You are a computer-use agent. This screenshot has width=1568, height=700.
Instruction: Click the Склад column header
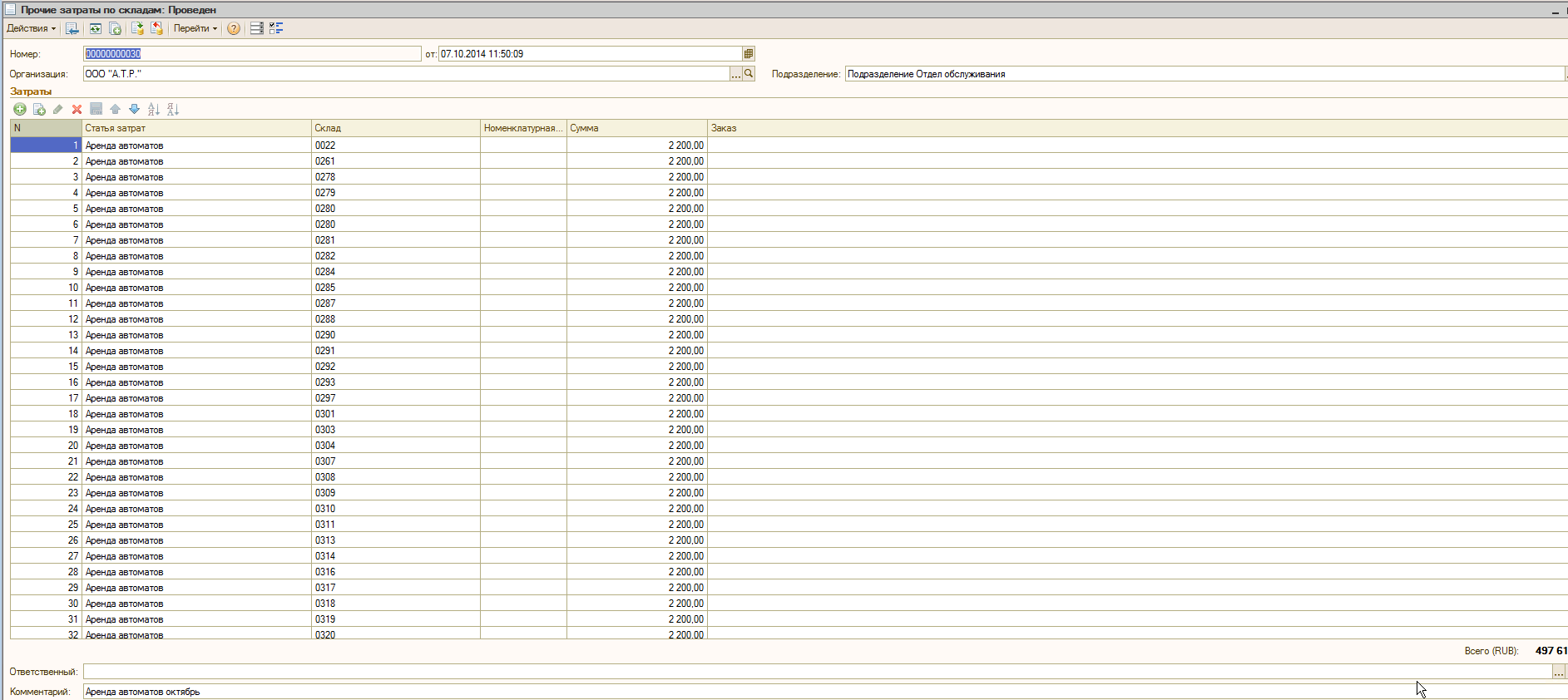[395, 128]
